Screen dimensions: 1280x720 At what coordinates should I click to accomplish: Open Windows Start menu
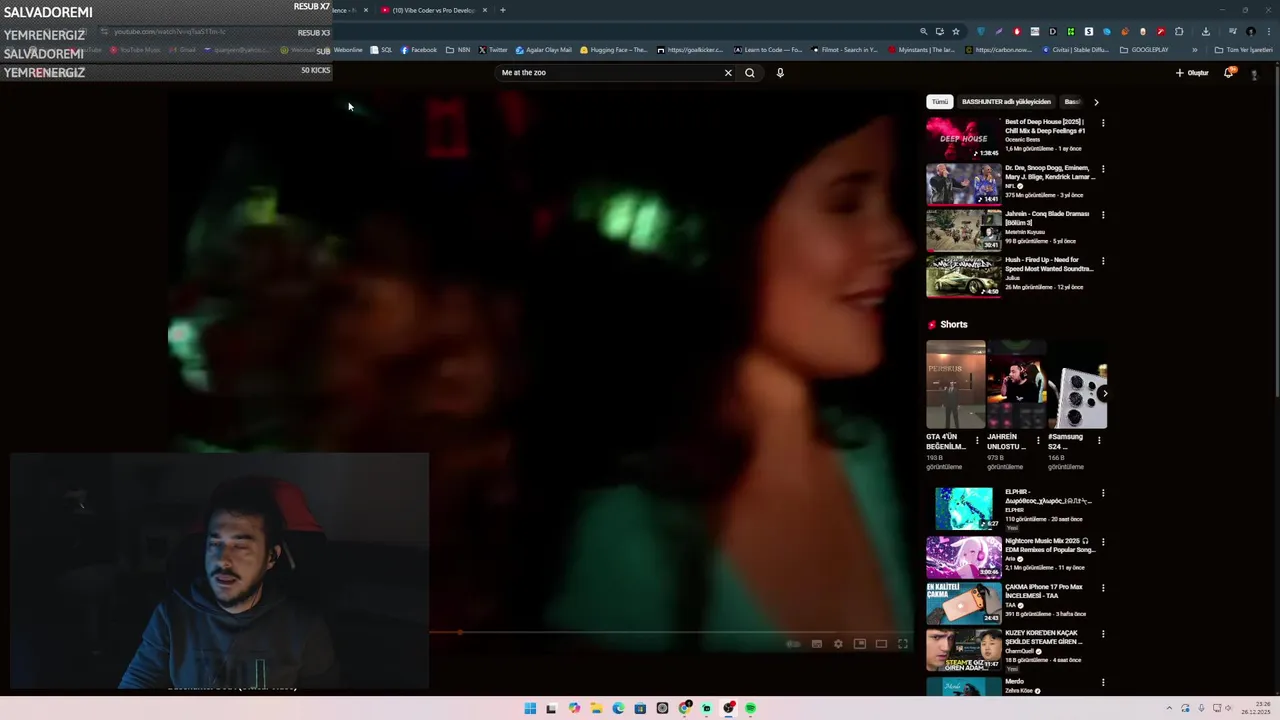530,708
